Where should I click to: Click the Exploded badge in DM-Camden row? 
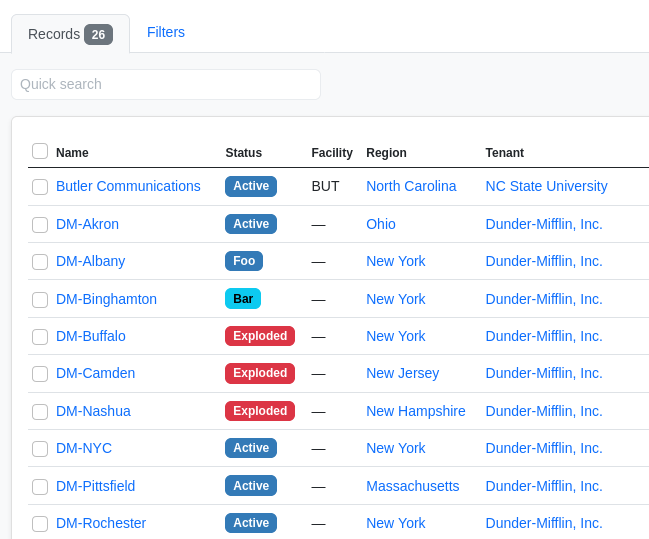tap(260, 373)
